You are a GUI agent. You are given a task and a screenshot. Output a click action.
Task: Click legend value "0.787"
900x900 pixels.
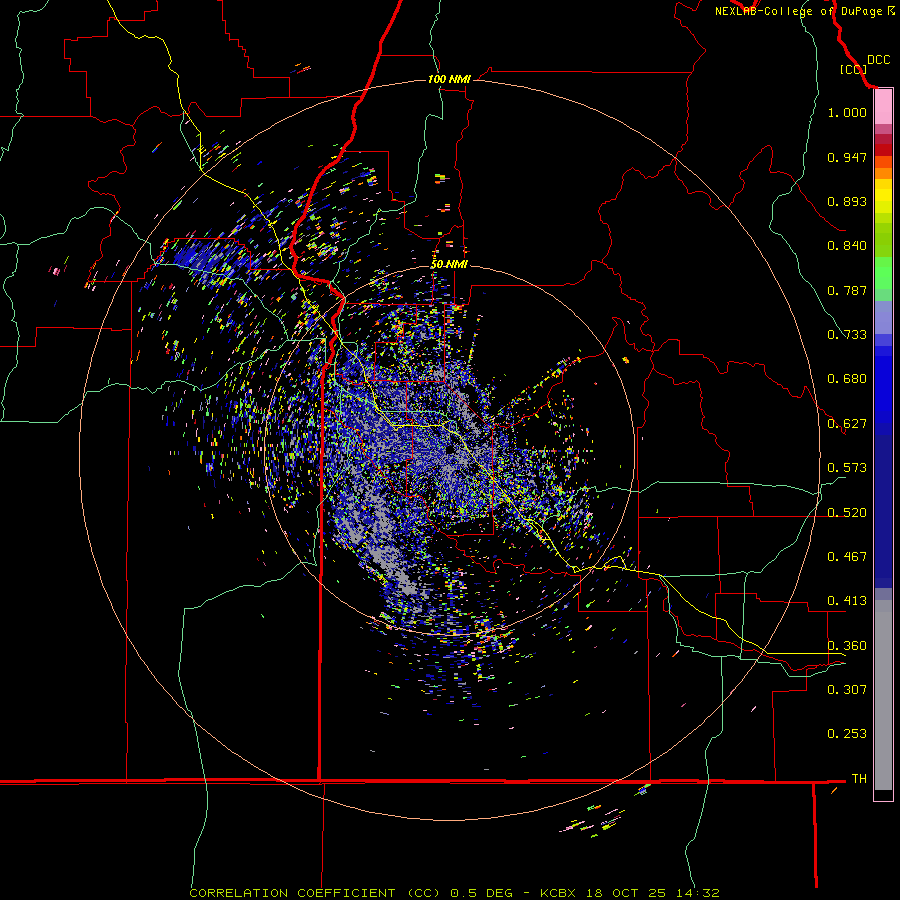(x=847, y=290)
